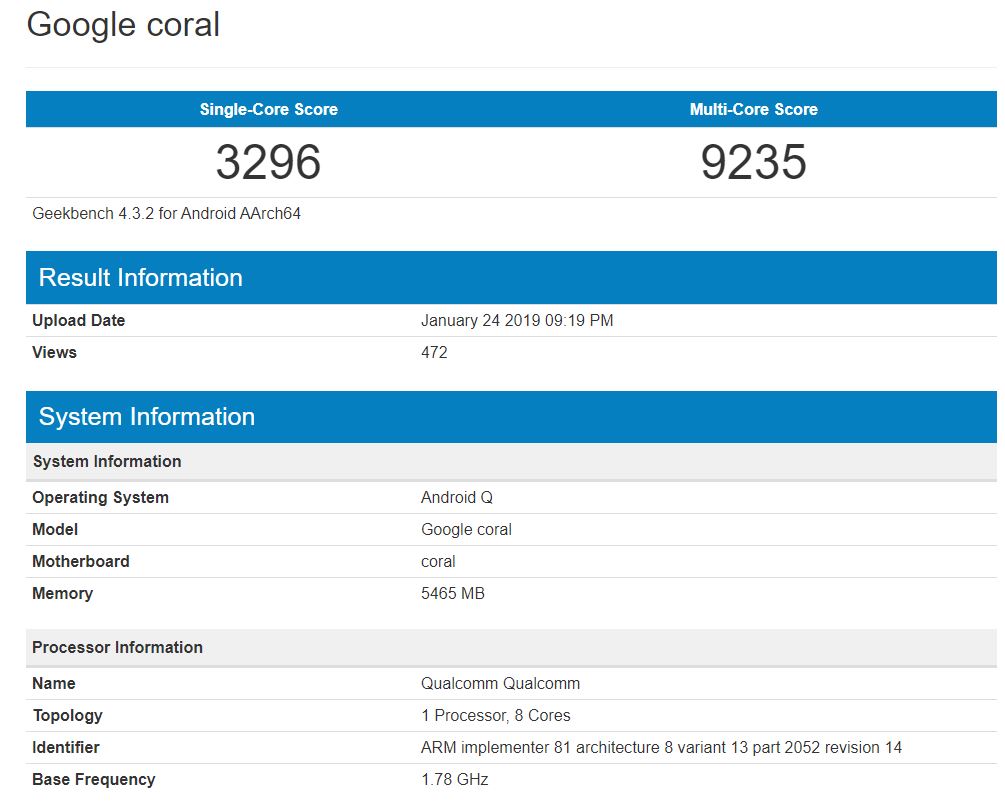Select the date January 24 2019 09:19 PM
The height and width of the screenshot is (810, 1005).
[517, 320]
